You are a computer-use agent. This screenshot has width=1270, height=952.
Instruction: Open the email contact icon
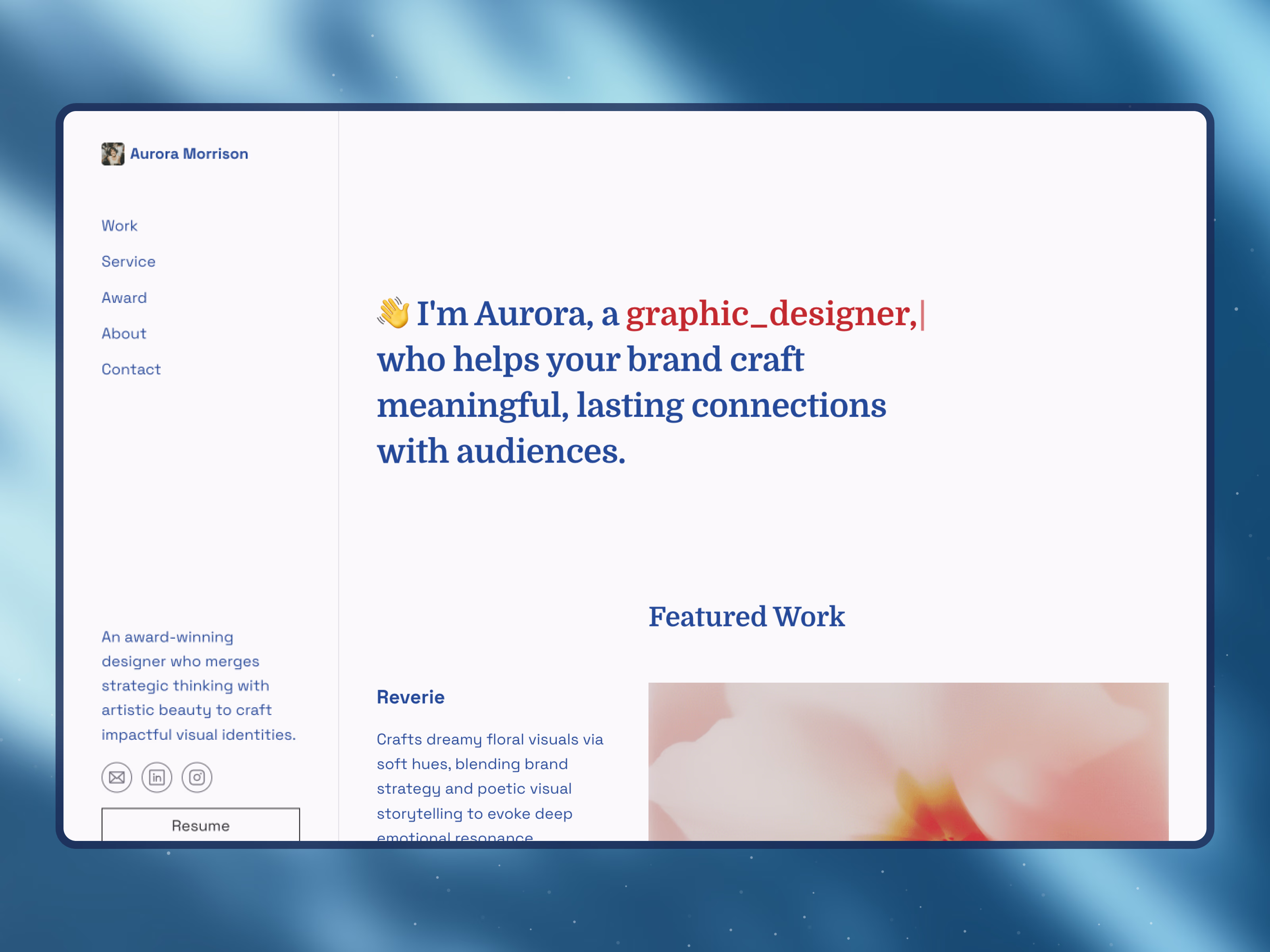click(x=117, y=777)
